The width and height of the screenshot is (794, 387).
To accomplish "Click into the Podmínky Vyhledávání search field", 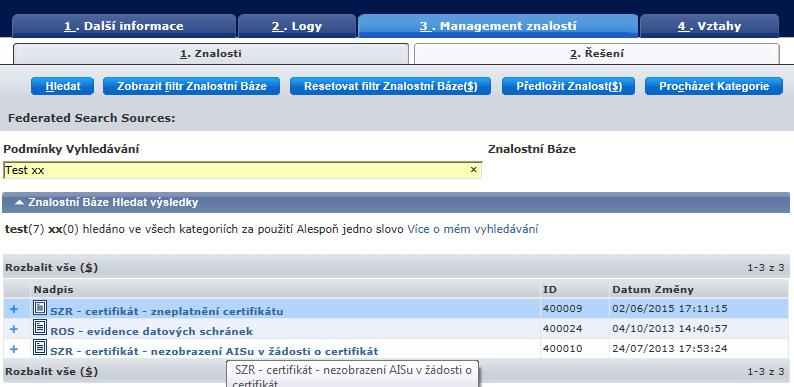I will click(242, 170).
